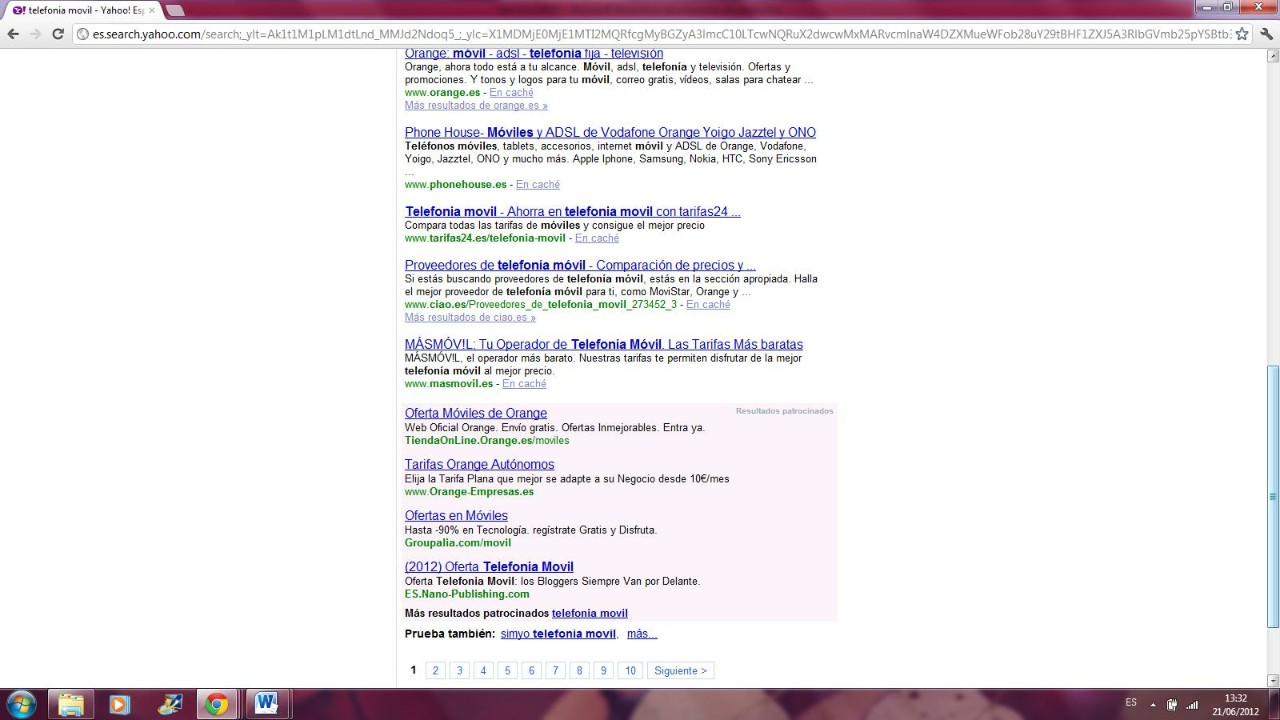
Task: Open the MÁSMÓVIL operator search result
Action: (x=603, y=344)
